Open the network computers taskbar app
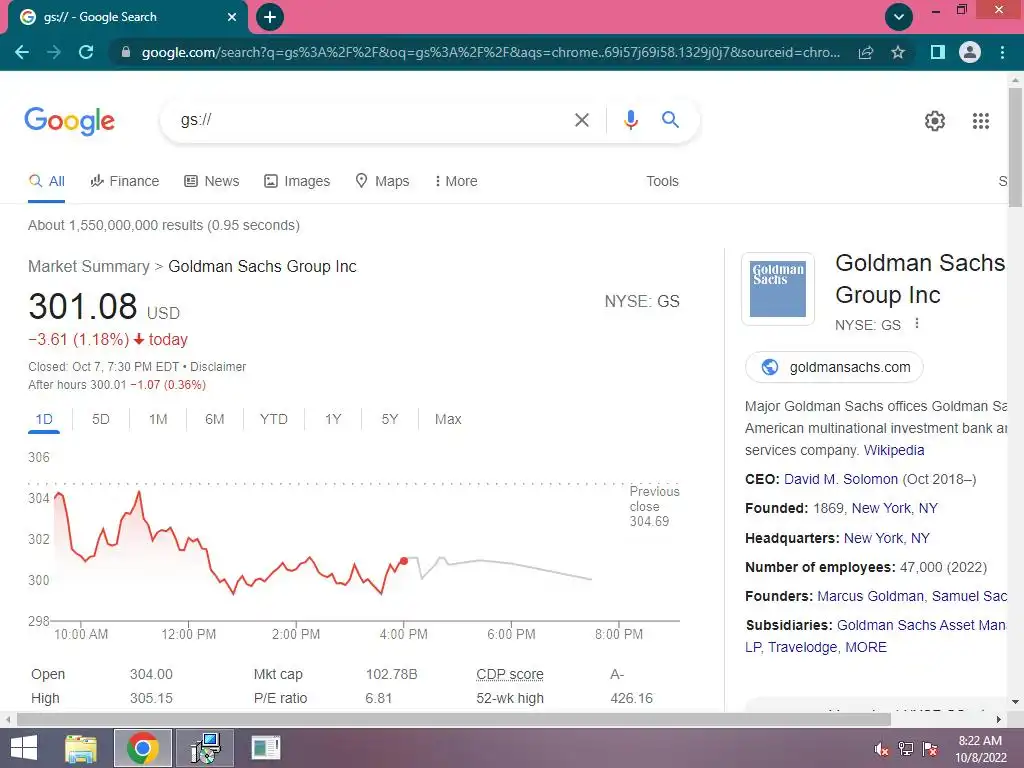Screen dimensions: 1024x768 [x=205, y=748]
